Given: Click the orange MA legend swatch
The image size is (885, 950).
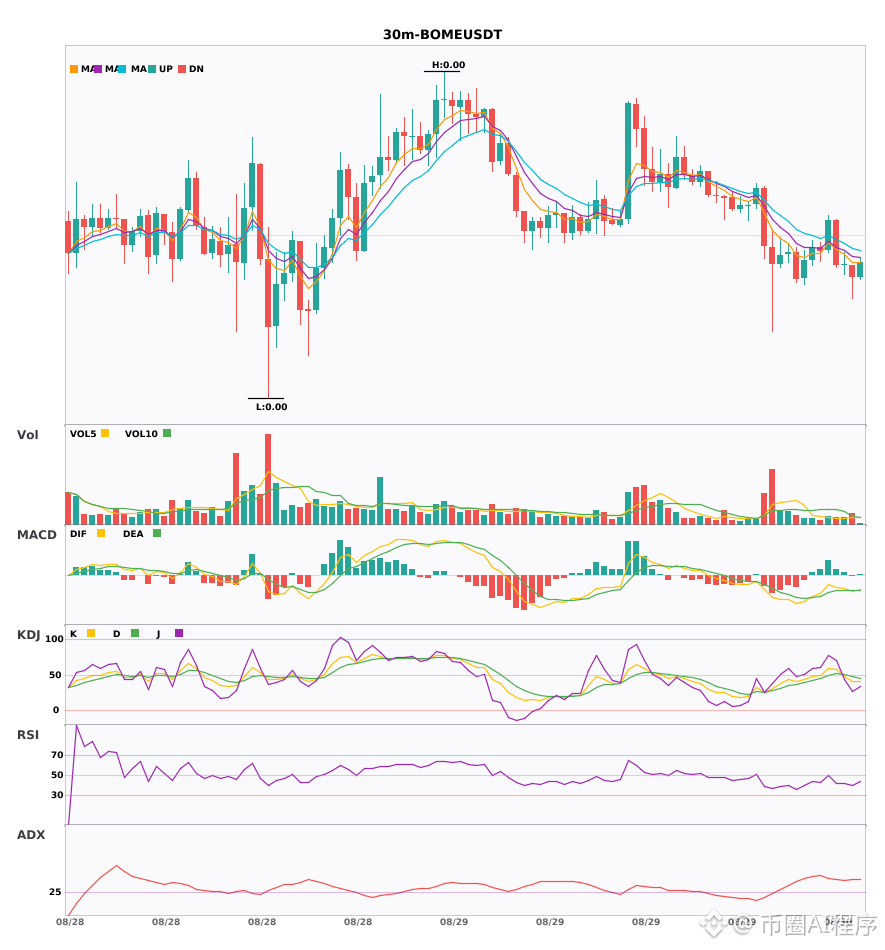Looking at the screenshot, I should 74,69.
